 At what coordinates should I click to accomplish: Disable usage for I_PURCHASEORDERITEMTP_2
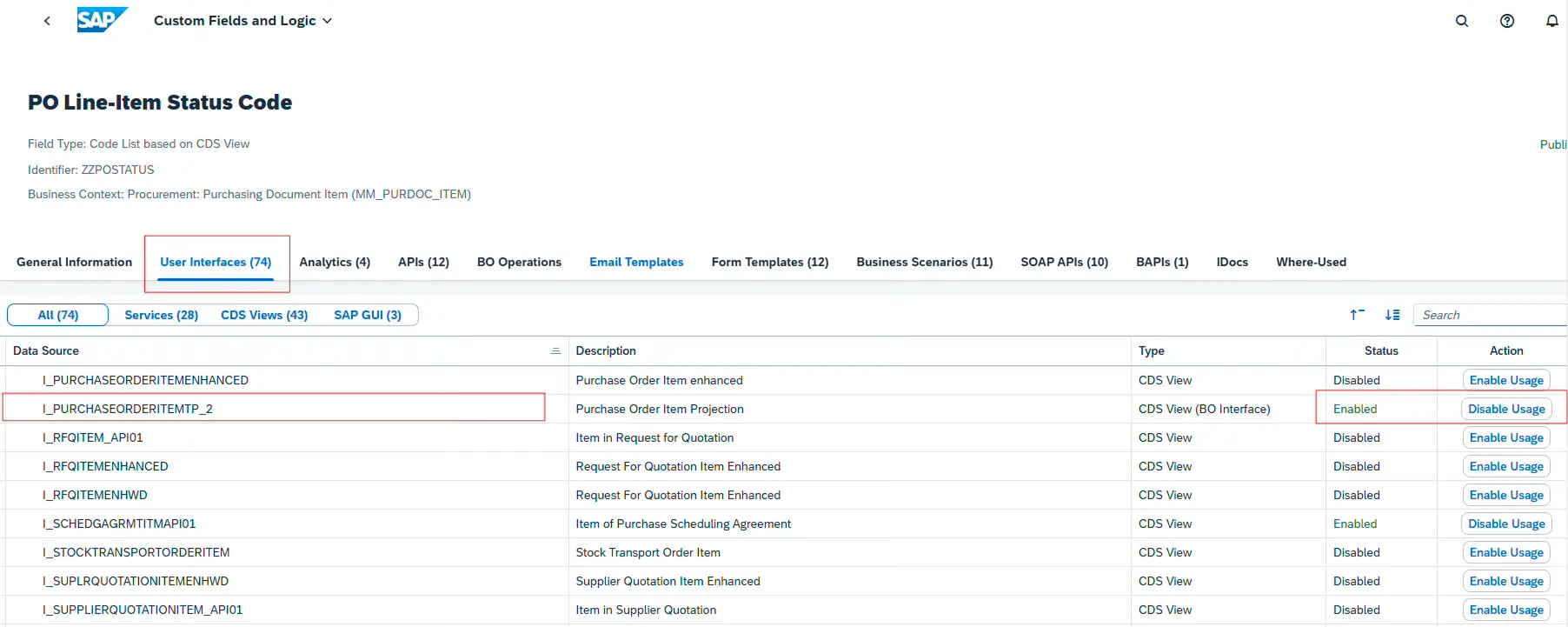point(1506,409)
